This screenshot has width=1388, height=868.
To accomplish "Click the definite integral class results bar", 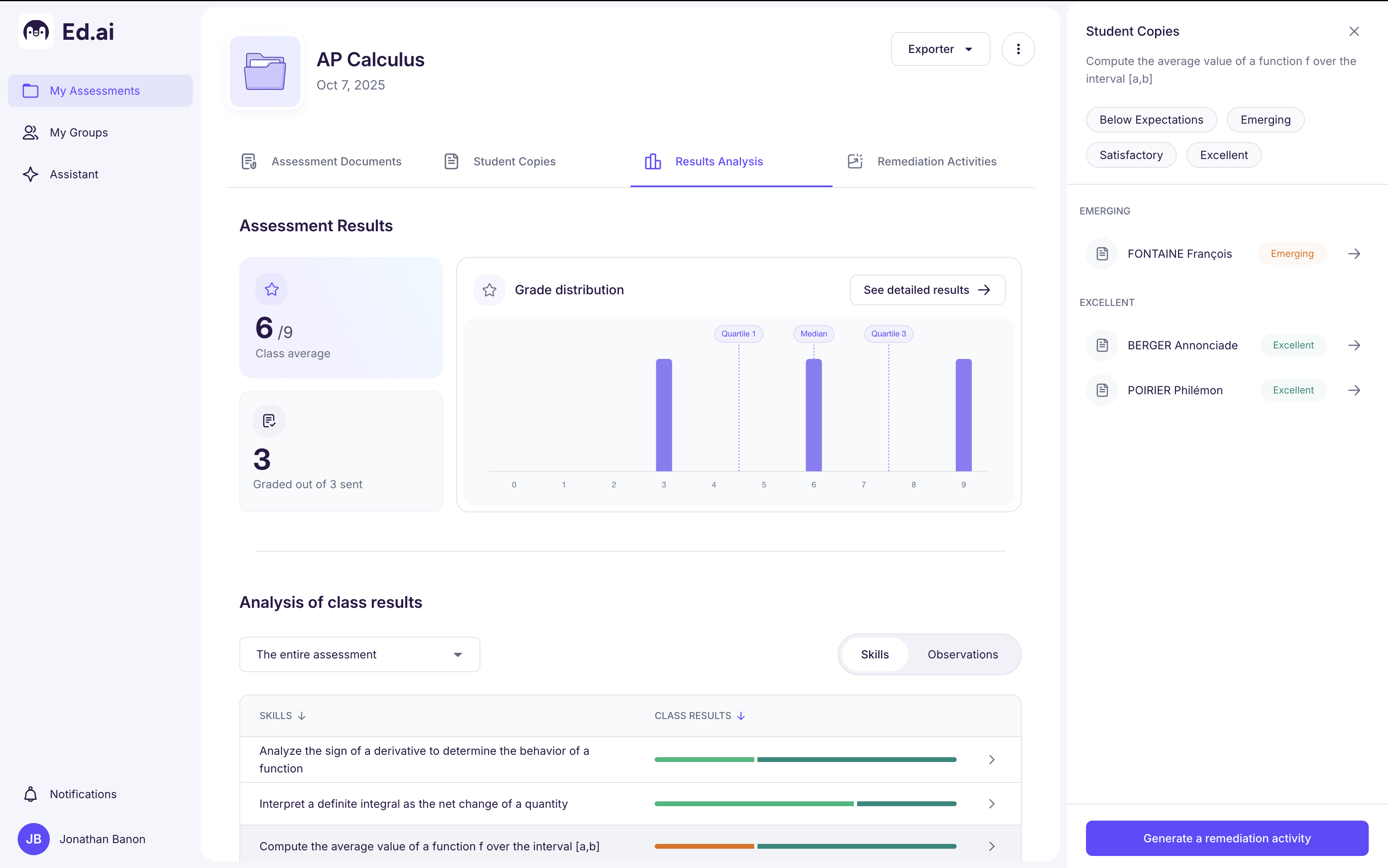I will [804, 804].
